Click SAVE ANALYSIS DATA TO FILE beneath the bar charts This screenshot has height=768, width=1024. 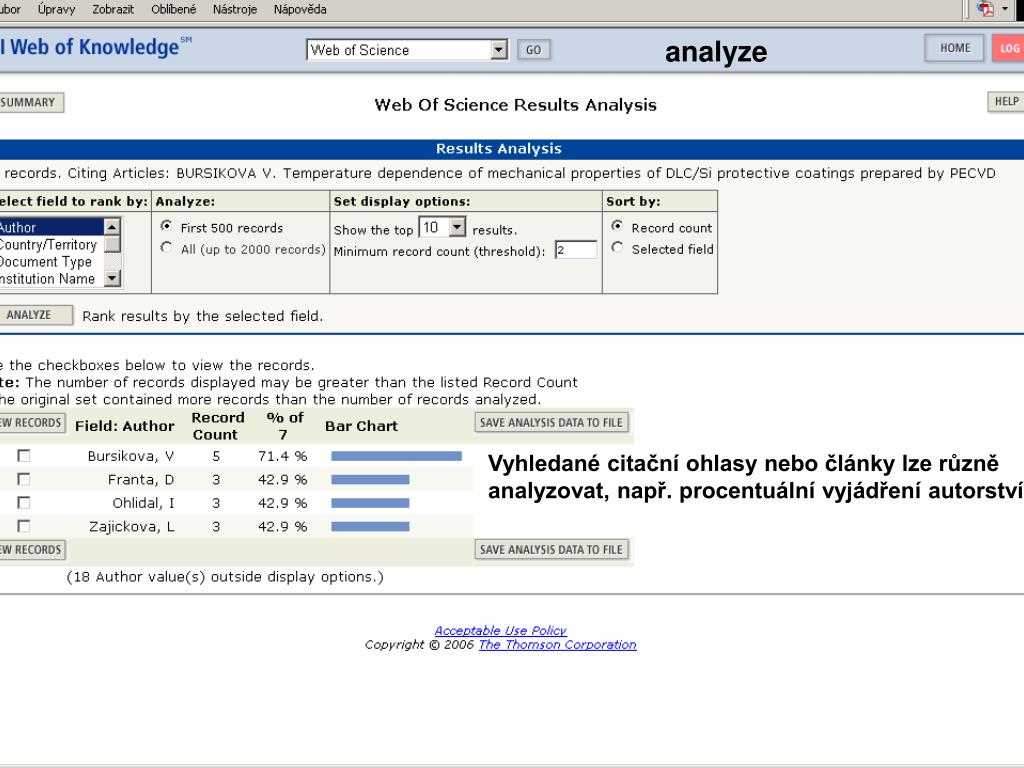tap(551, 550)
